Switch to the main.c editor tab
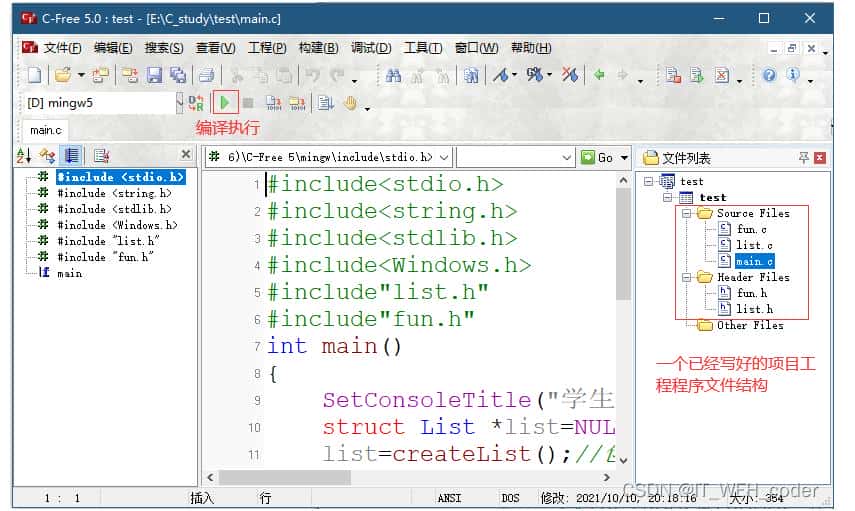The height and width of the screenshot is (511, 855). point(45,130)
